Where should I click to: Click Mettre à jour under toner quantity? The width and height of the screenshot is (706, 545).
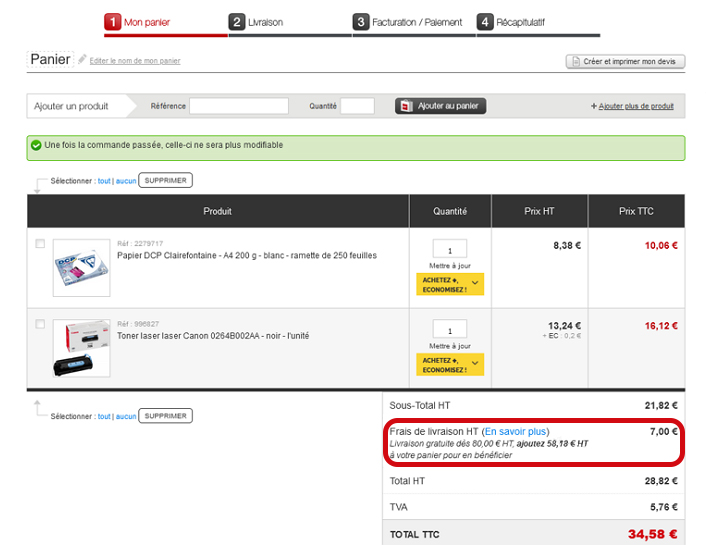[x=449, y=346]
